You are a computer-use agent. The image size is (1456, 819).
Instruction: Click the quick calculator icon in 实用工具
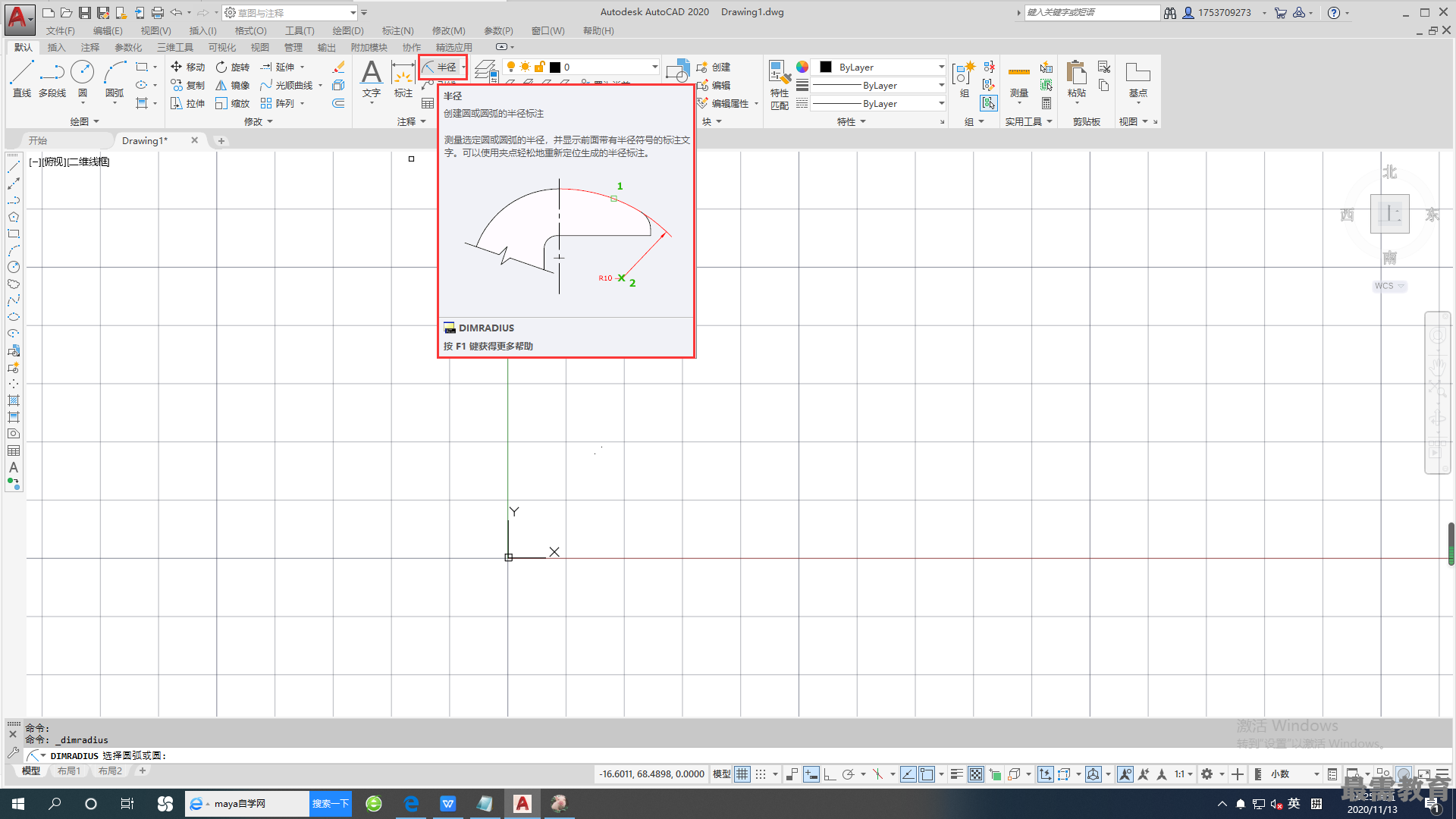point(1046,103)
